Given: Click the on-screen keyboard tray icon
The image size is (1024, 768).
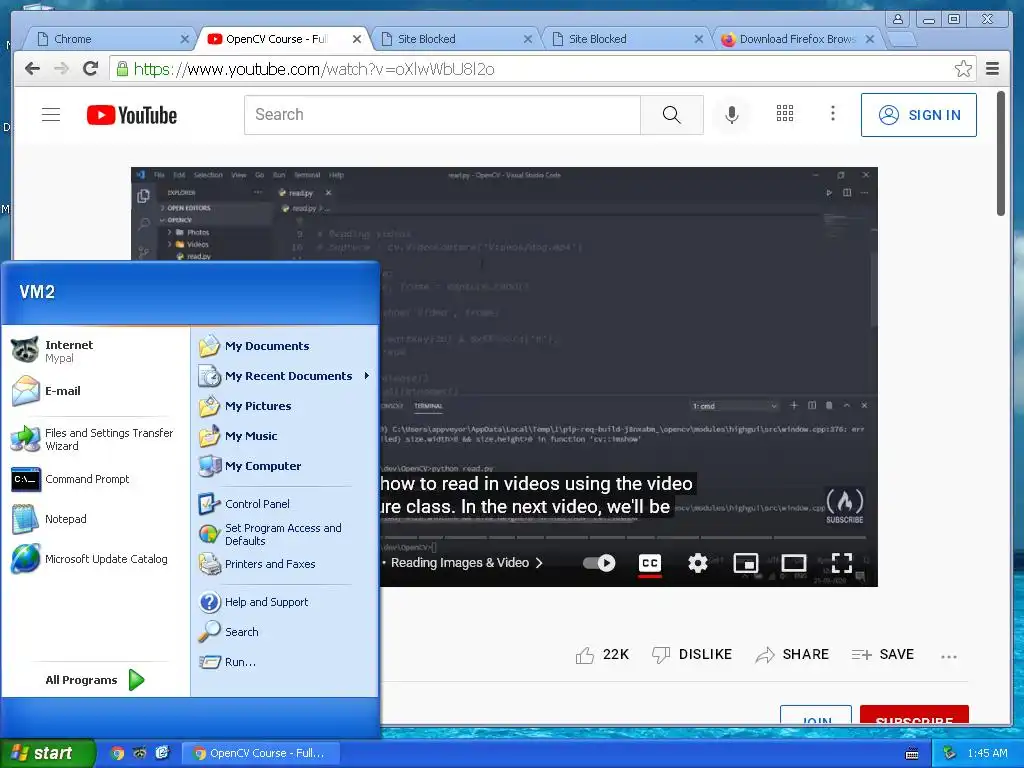Looking at the screenshot, I should pyautogui.click(x=912, y=754).
